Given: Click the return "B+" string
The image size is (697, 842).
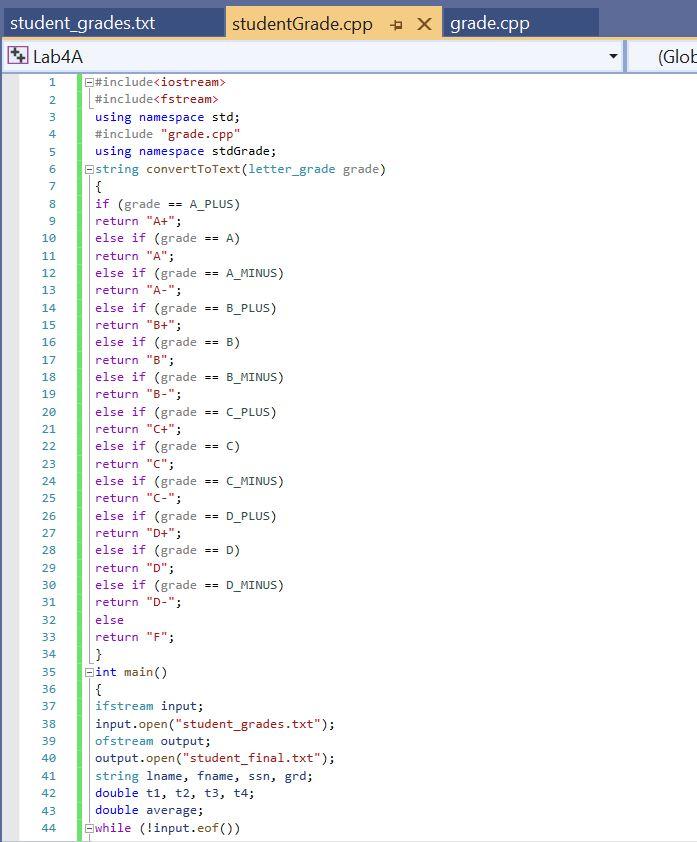Looking at the screenshot, I should pos(160,325).
